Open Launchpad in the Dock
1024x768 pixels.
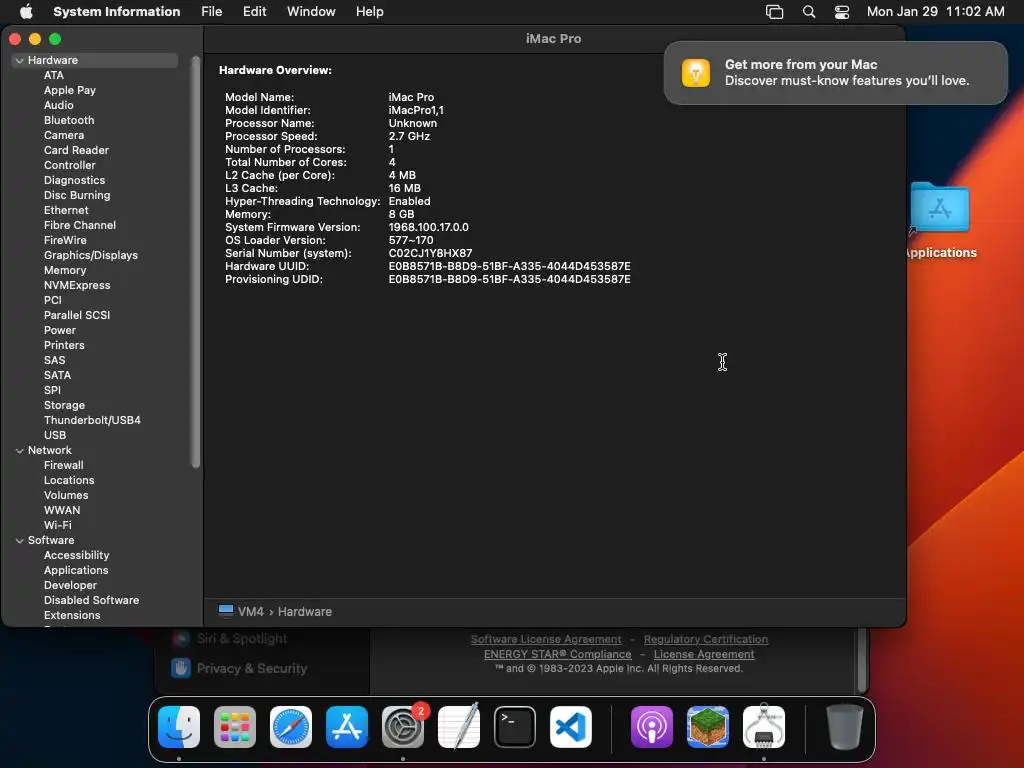tap(235, 727)
